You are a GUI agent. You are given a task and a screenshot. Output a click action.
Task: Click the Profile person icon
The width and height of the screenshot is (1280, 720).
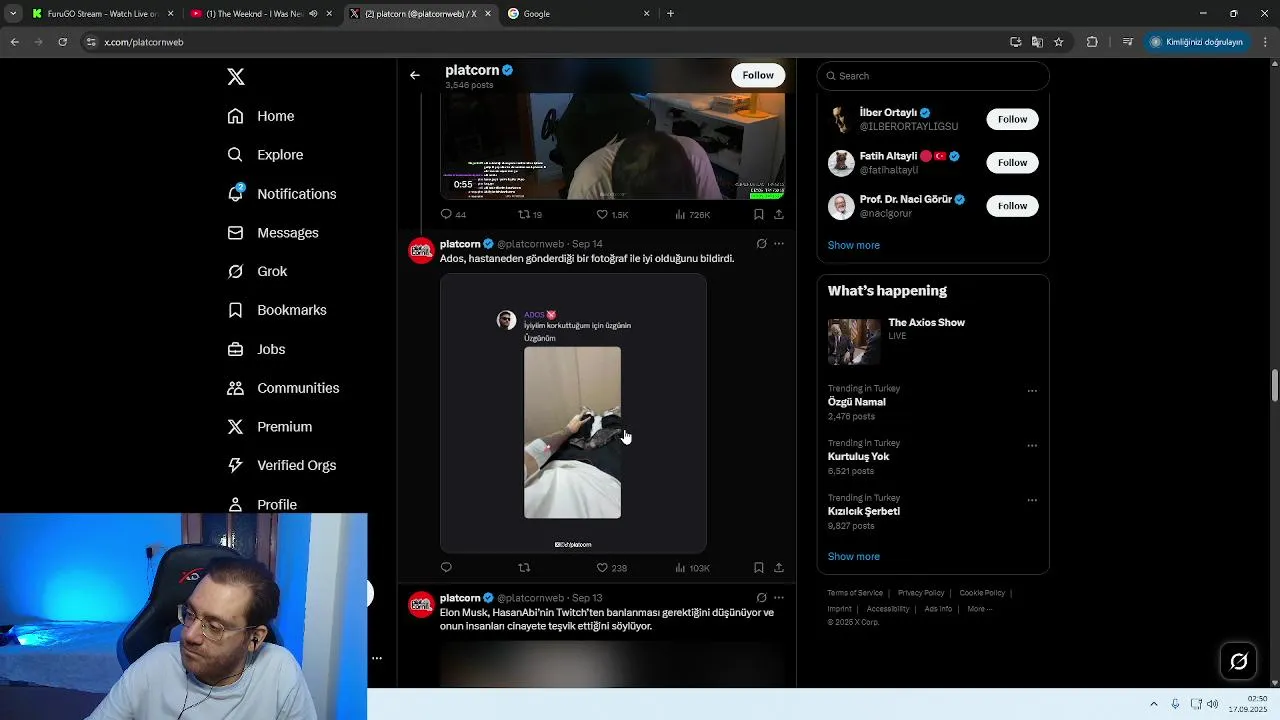[235, 504]
